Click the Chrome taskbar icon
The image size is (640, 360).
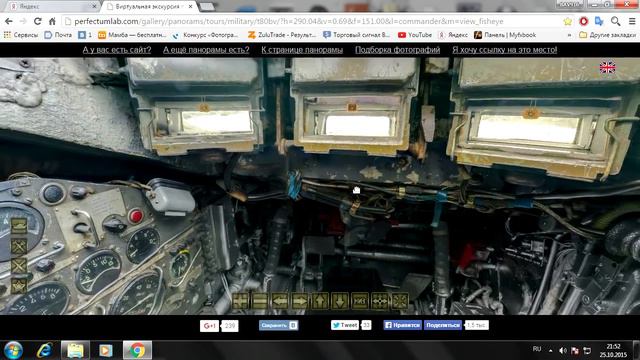pyautogui.click(x=137, y=351)
